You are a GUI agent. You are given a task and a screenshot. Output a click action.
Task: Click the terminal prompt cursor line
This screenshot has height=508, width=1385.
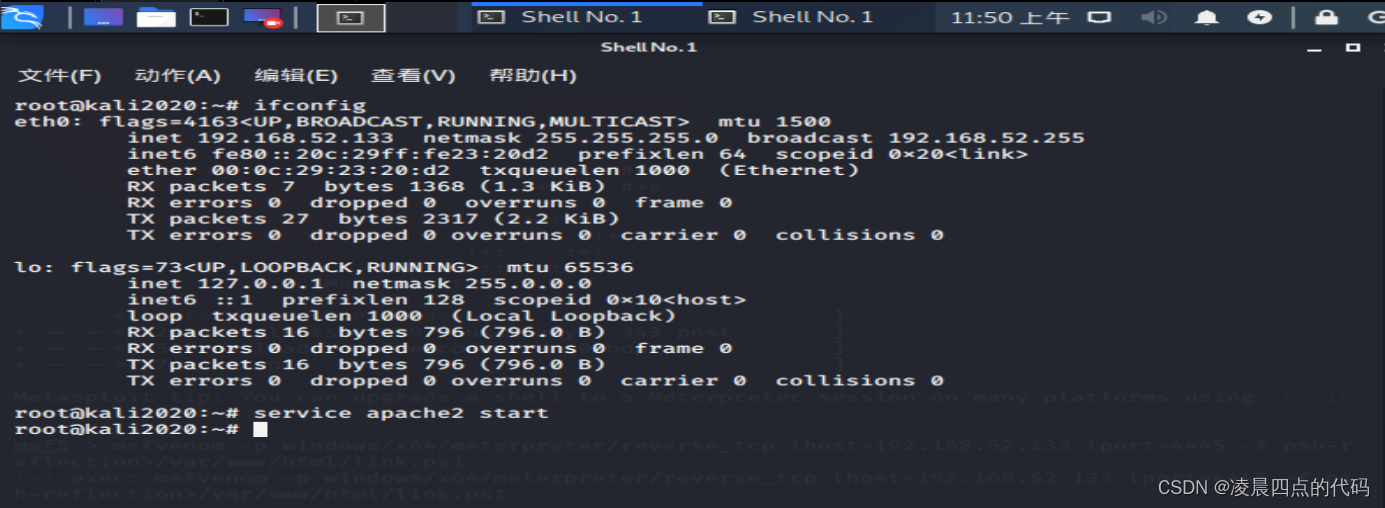point(260,429)
